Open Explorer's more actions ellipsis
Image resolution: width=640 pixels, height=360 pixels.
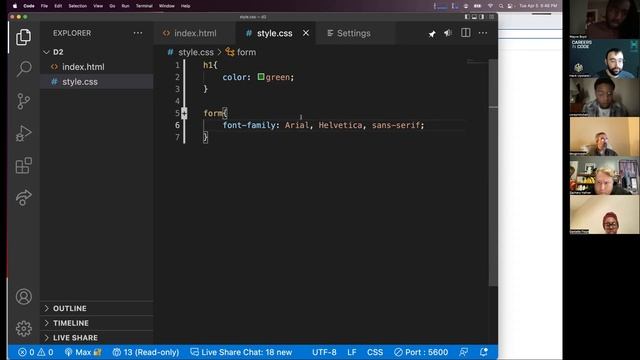tap(138, 33)
